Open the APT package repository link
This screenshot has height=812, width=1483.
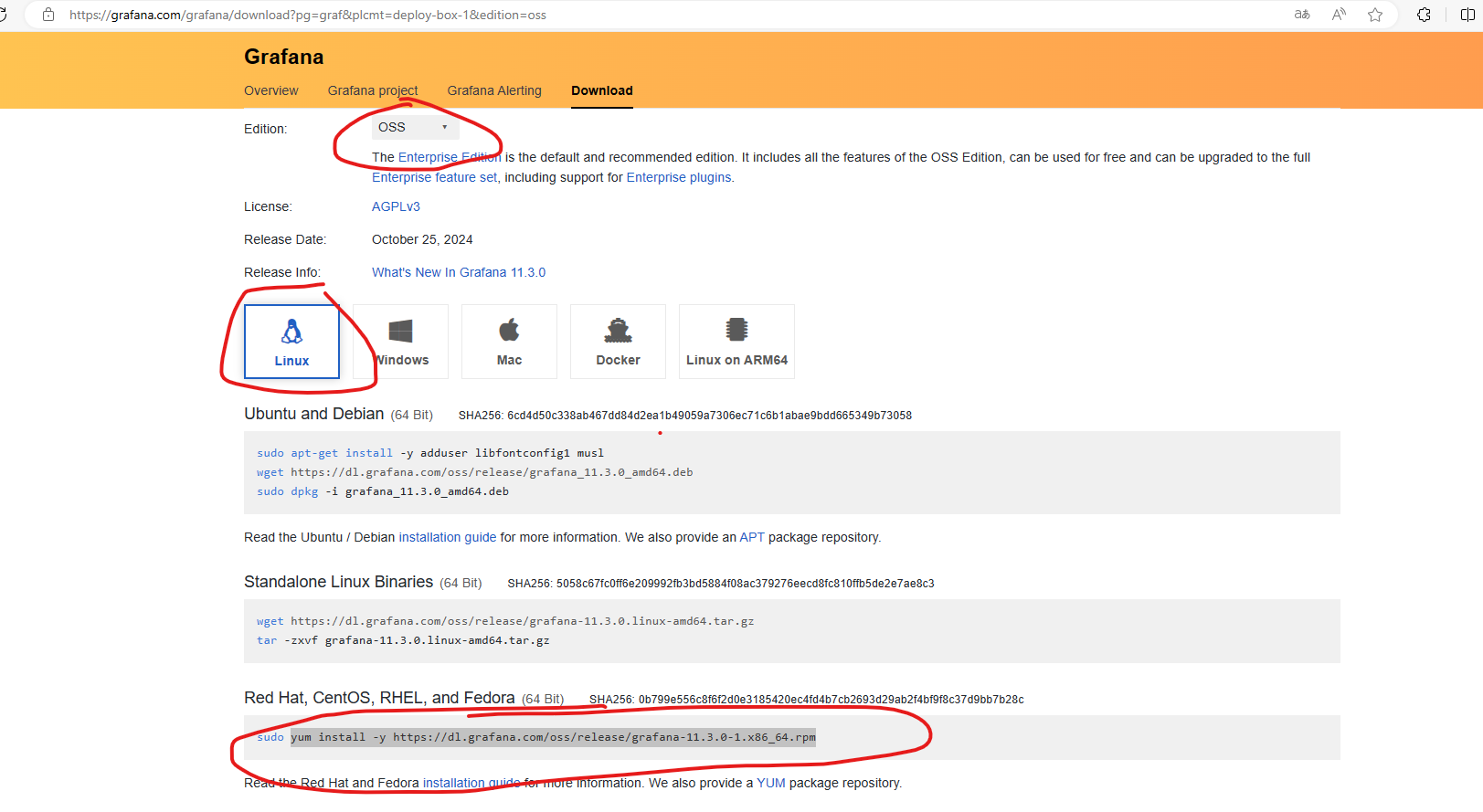(x=752, y=537)
